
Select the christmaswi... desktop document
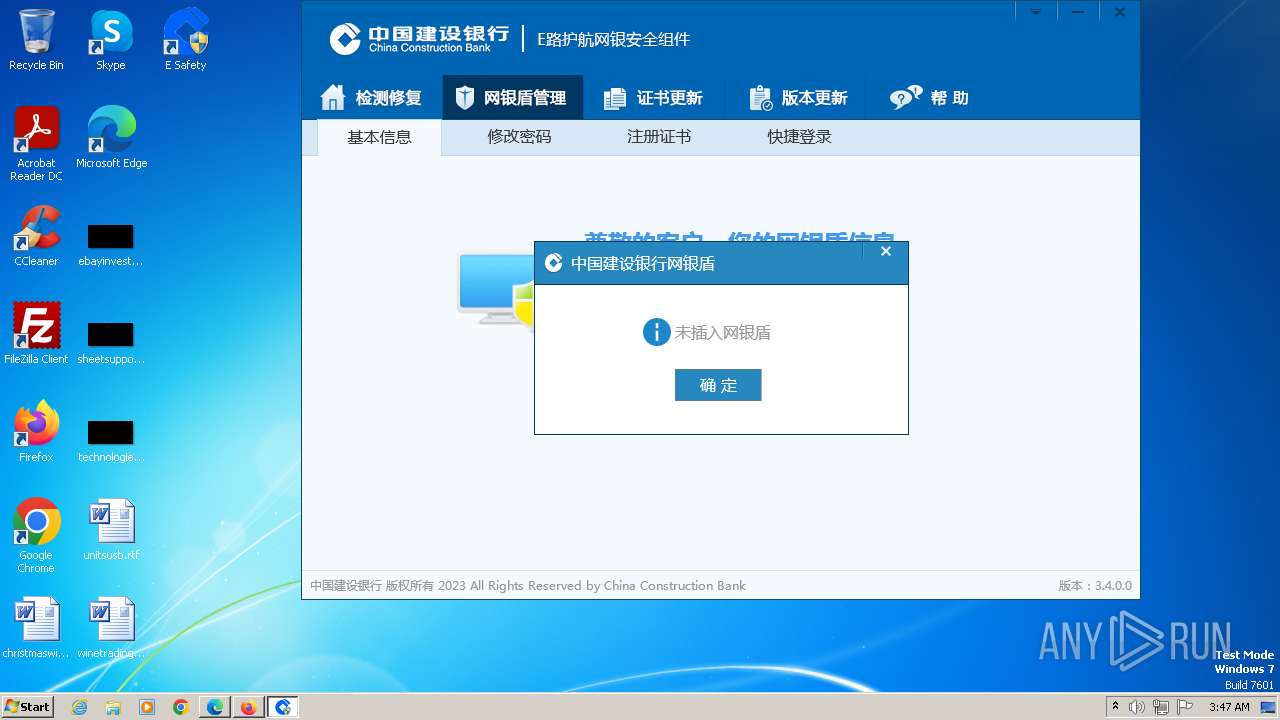(36, 628)
